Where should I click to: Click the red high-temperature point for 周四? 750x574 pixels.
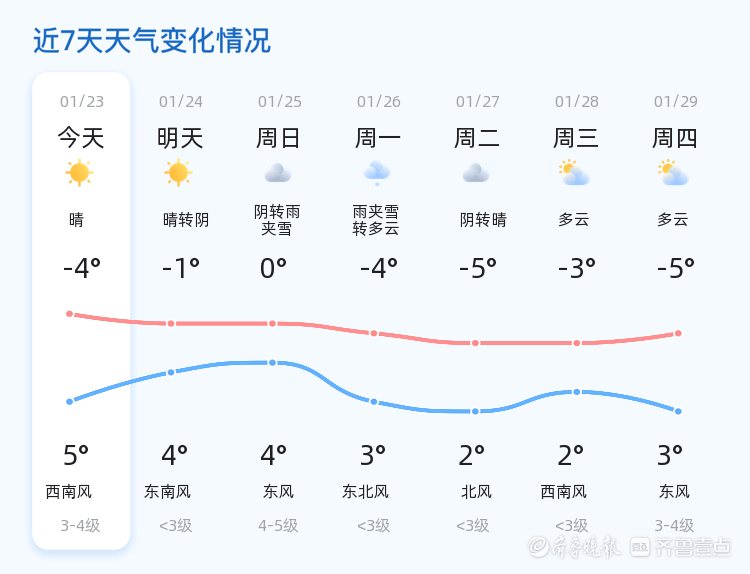[678, 333]
